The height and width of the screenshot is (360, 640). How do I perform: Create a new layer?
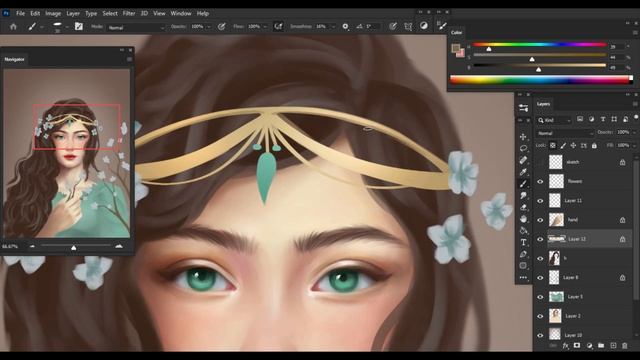tap(613, 346)
